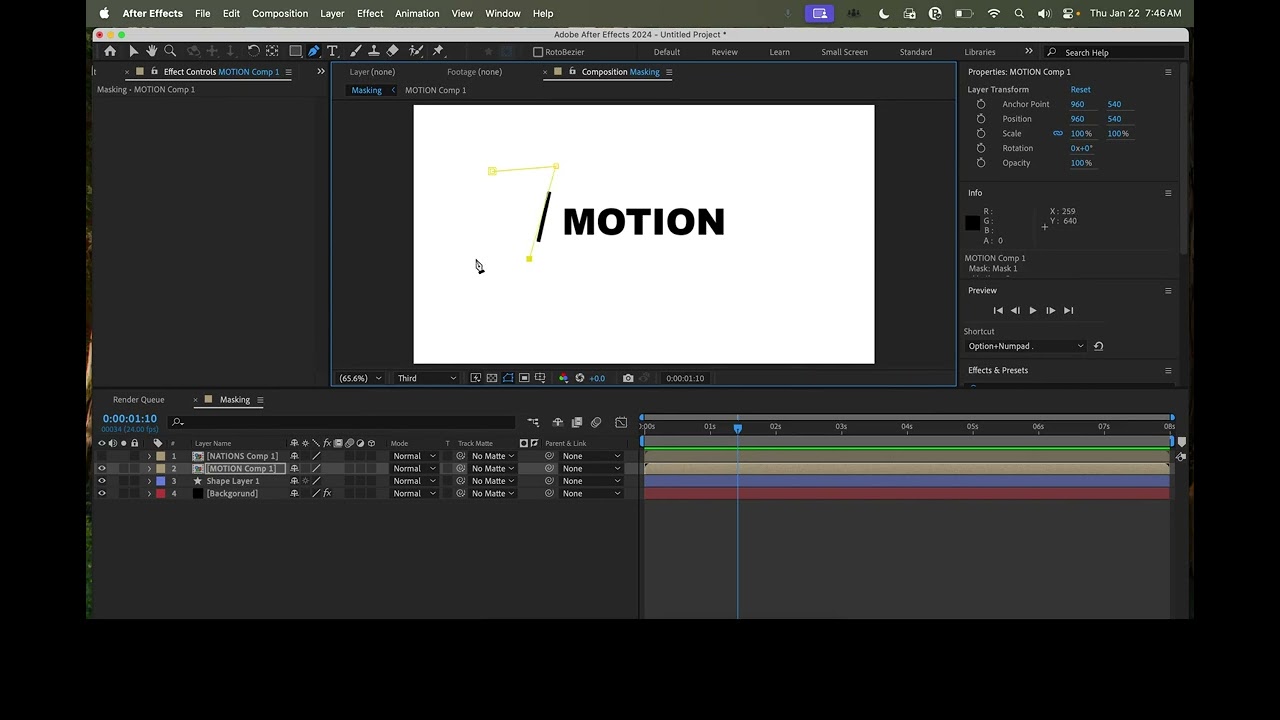Open blend mode dropdown for Backgorund layer

click(414, 493)
